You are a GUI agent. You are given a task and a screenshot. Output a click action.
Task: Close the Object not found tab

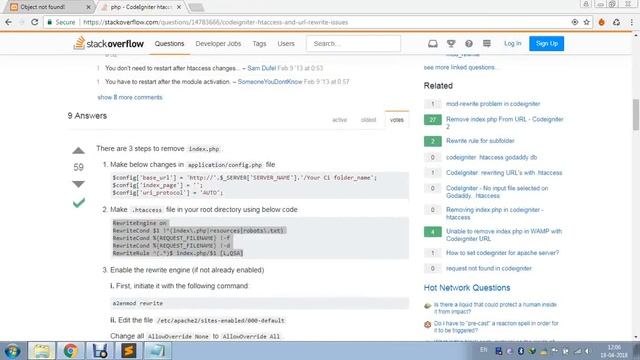(x=89, y=7)
